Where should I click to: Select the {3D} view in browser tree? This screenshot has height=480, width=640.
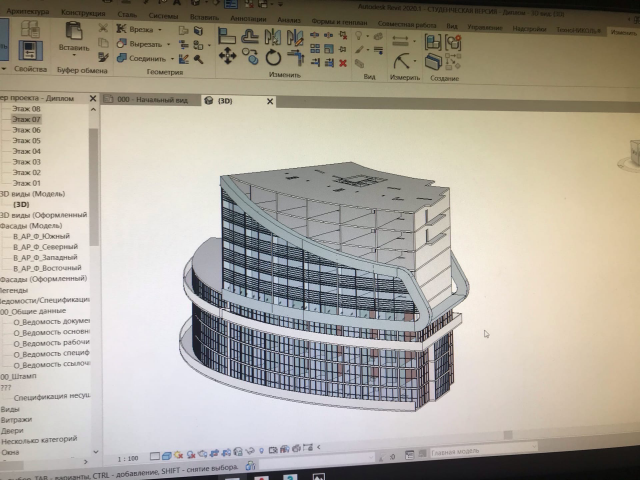tap(21, 204)
